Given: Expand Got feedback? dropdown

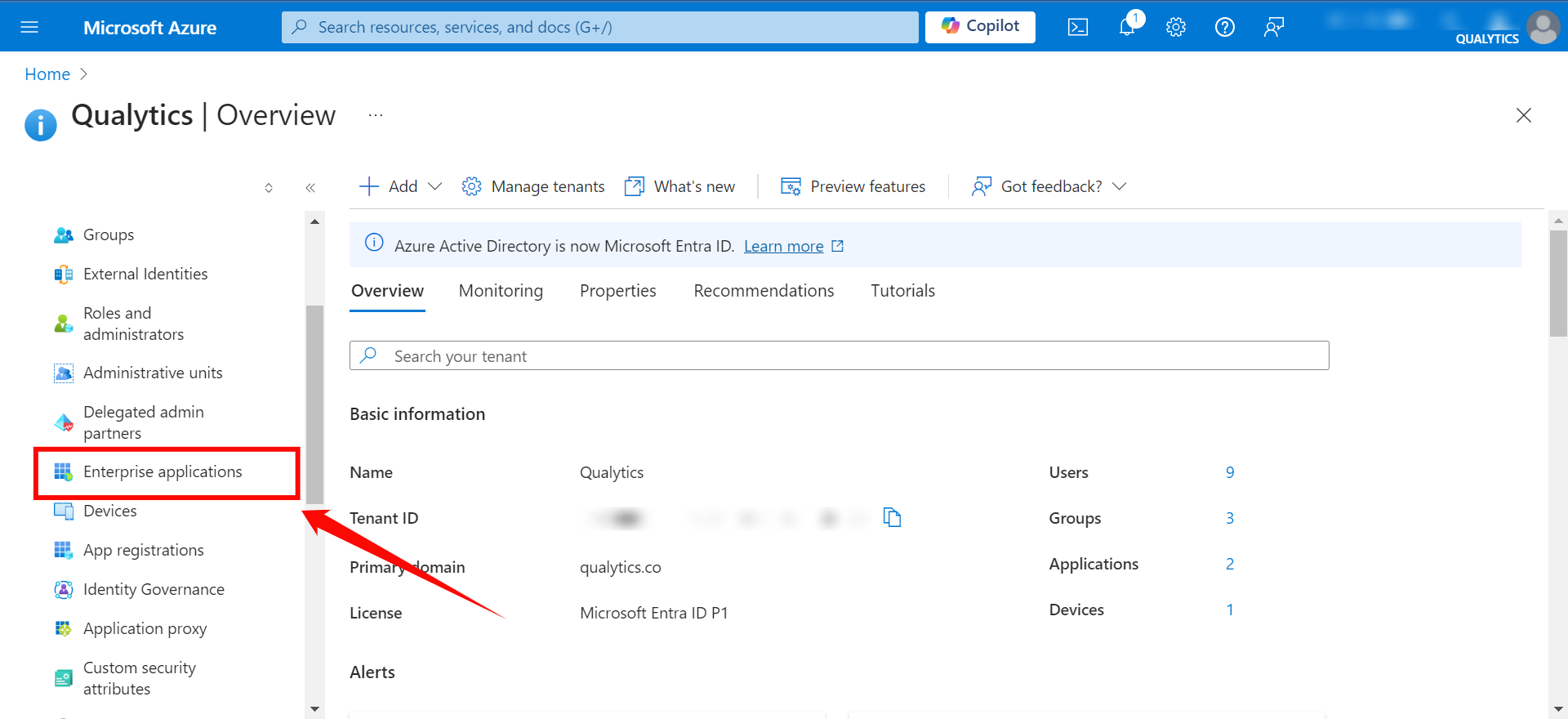Looking at the screenshot, I should pyautogui.click(x=1049, y=186).
